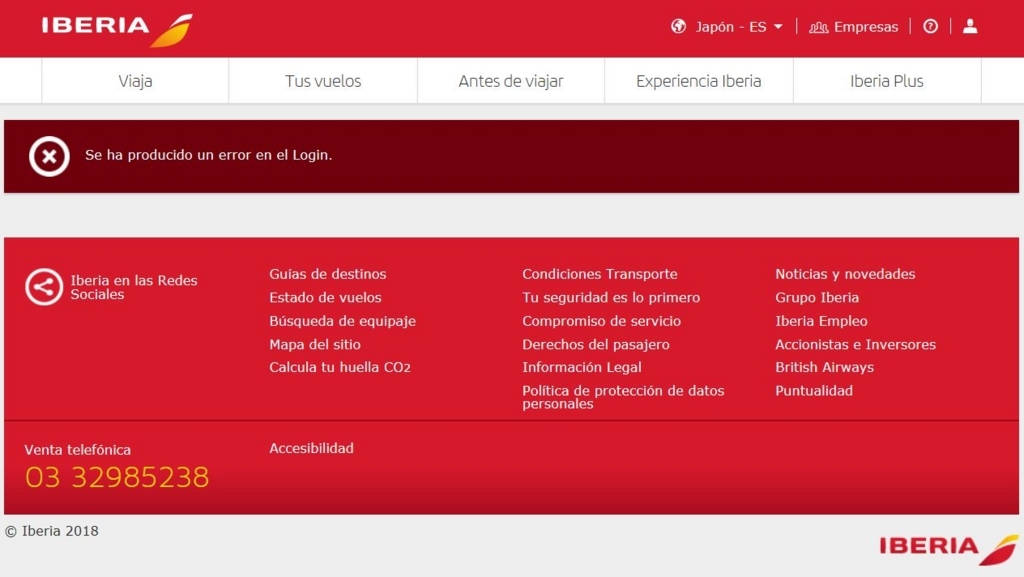Open Accesibilidad link

[312, 448]
